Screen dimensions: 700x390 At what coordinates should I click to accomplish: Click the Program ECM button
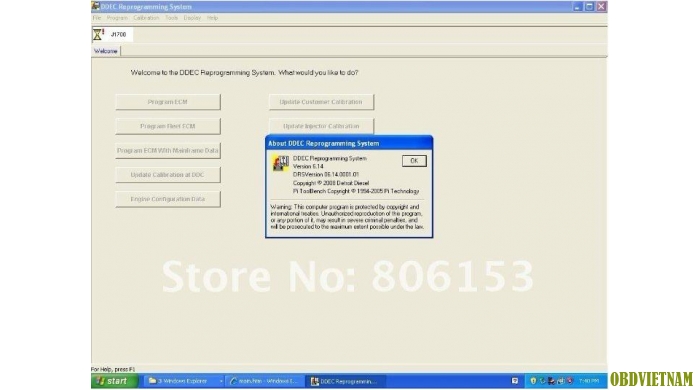pyautogui.click(x=168, y=102)
